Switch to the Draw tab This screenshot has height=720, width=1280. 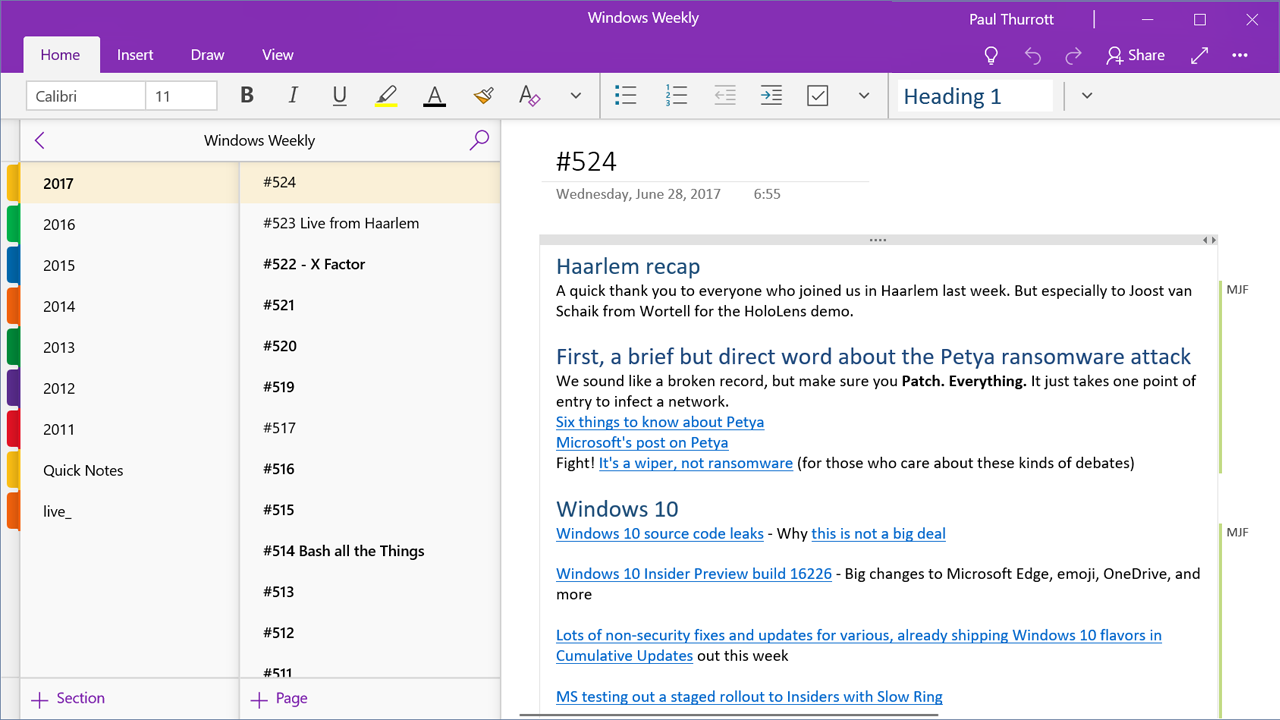pos(207,55)
